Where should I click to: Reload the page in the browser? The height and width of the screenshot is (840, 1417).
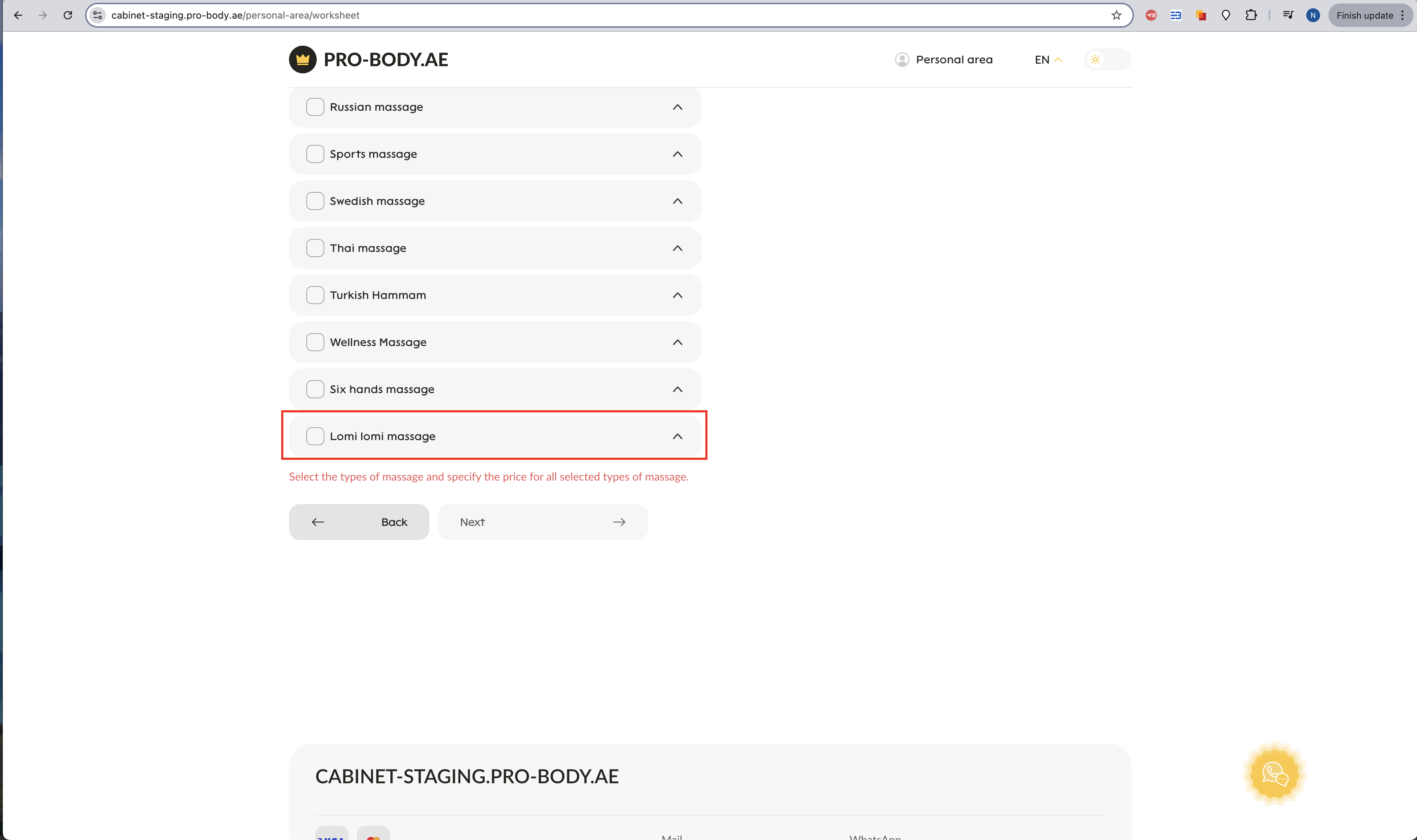[68, 15]
